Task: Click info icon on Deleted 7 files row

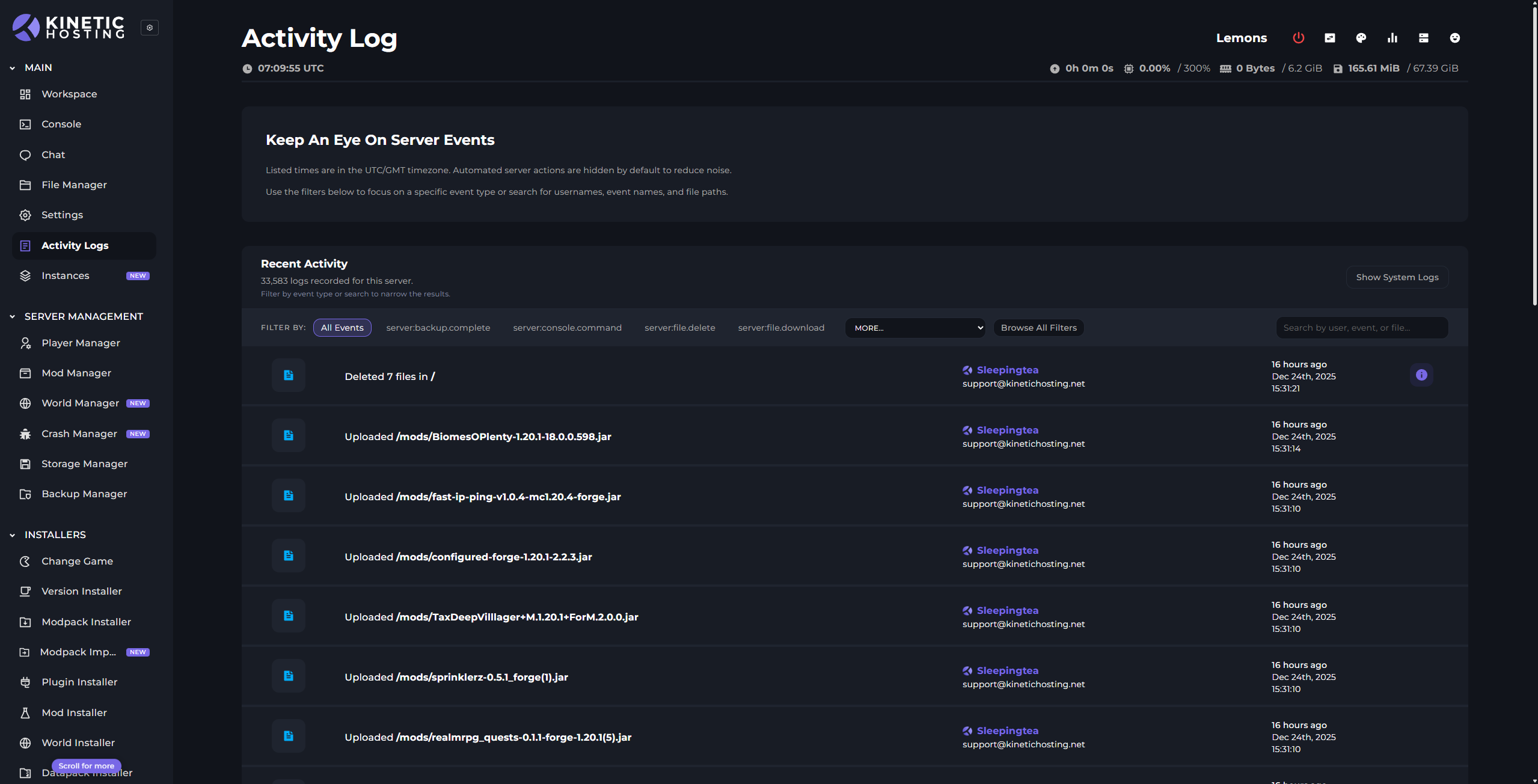Action: [x=1421, y=375]
